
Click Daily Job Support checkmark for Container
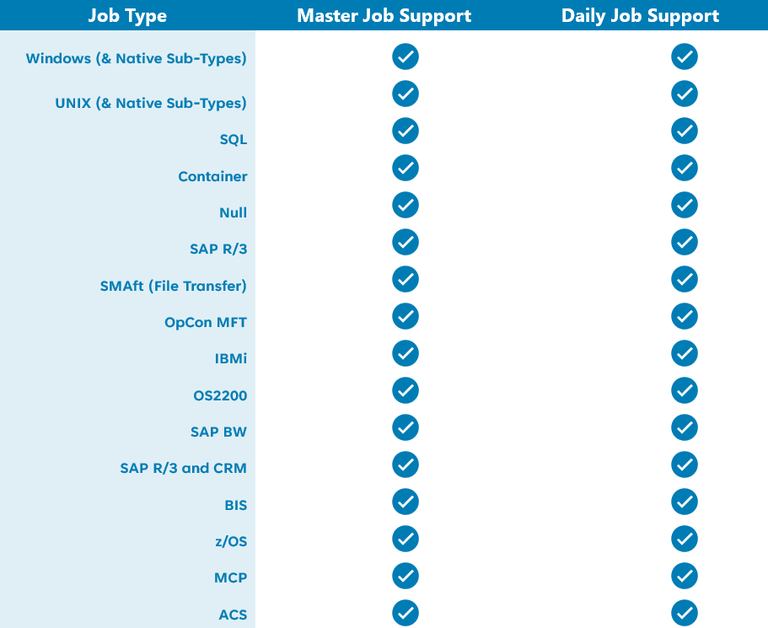(x=684, y=168)
